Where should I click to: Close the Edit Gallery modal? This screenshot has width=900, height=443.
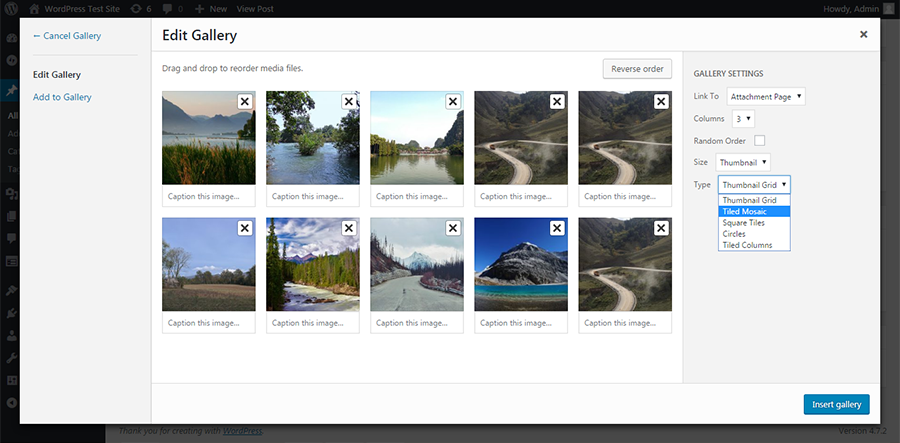[x=863, y=34]
